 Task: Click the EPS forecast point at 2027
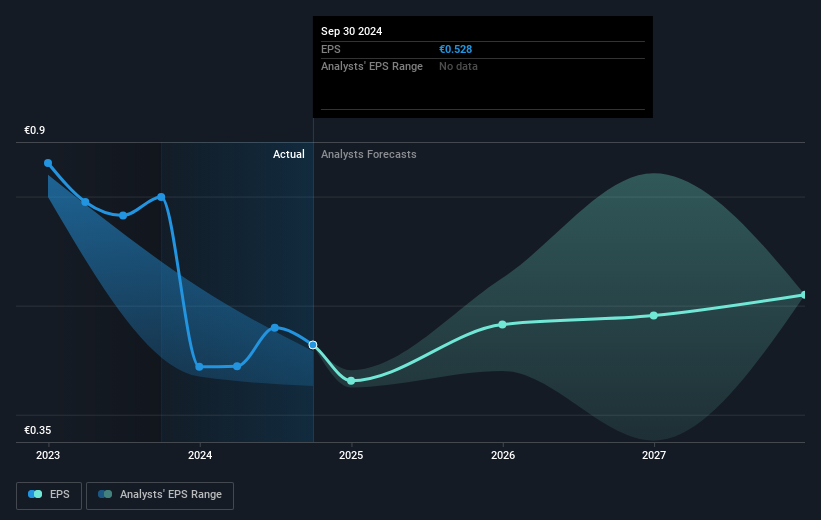pyautogui.click(x=654, y=315)
